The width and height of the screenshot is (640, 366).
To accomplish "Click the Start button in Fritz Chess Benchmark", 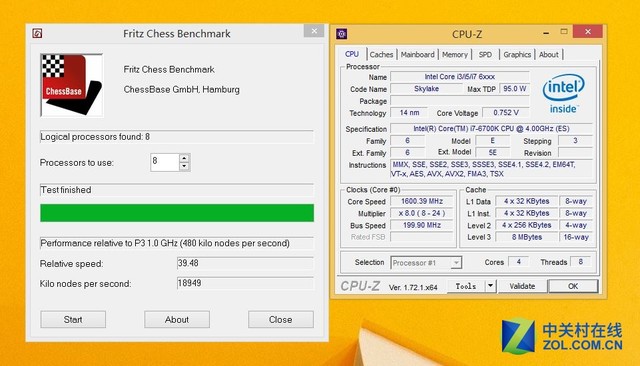I will 73,319.
